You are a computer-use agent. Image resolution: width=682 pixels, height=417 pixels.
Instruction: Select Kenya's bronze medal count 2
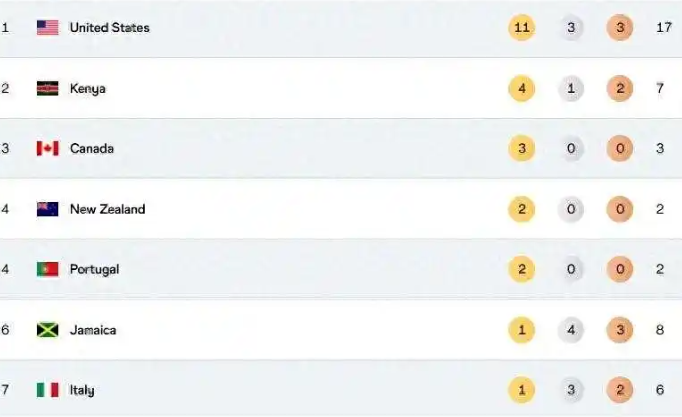[620, 88]
